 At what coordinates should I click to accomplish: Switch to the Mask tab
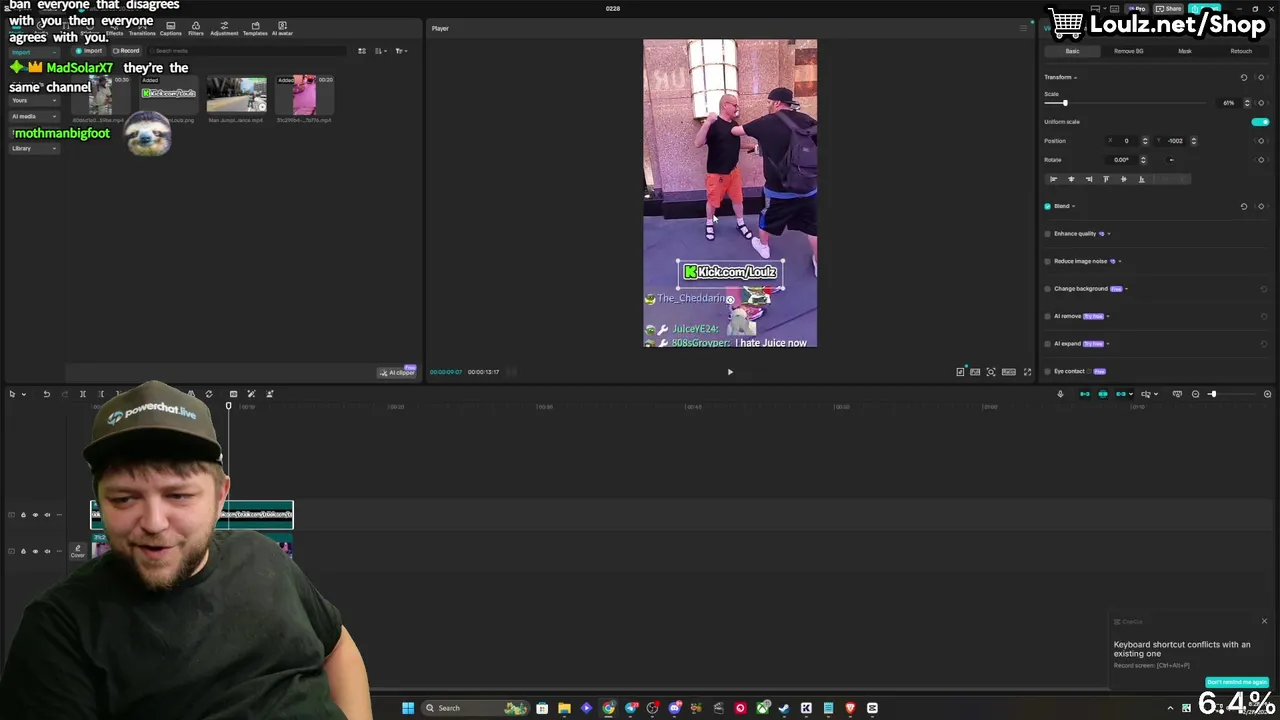point(1185,51)
